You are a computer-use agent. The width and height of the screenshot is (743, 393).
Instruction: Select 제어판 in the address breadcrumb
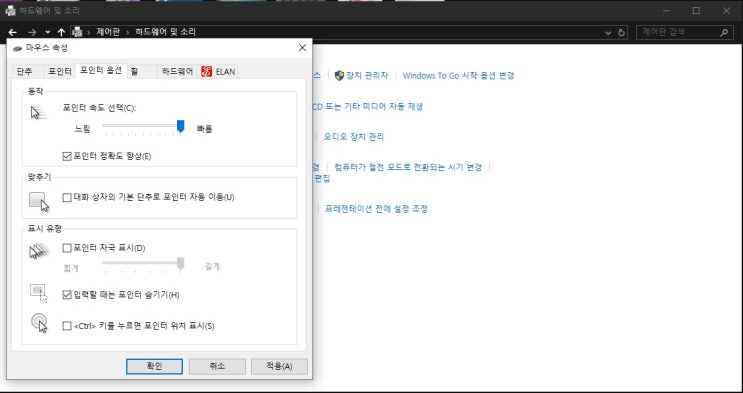tap(108, 32)
